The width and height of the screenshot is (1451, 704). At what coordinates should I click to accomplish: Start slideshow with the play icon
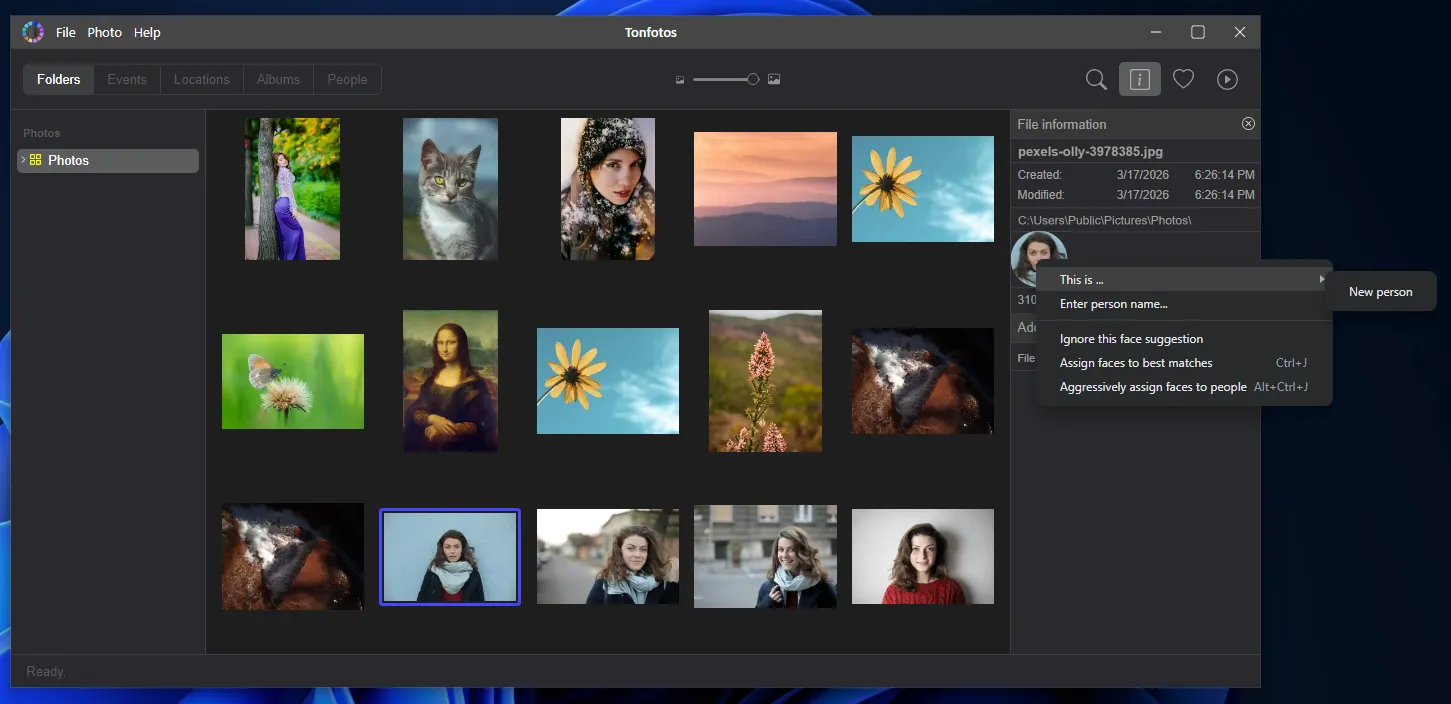[1227, 79]
